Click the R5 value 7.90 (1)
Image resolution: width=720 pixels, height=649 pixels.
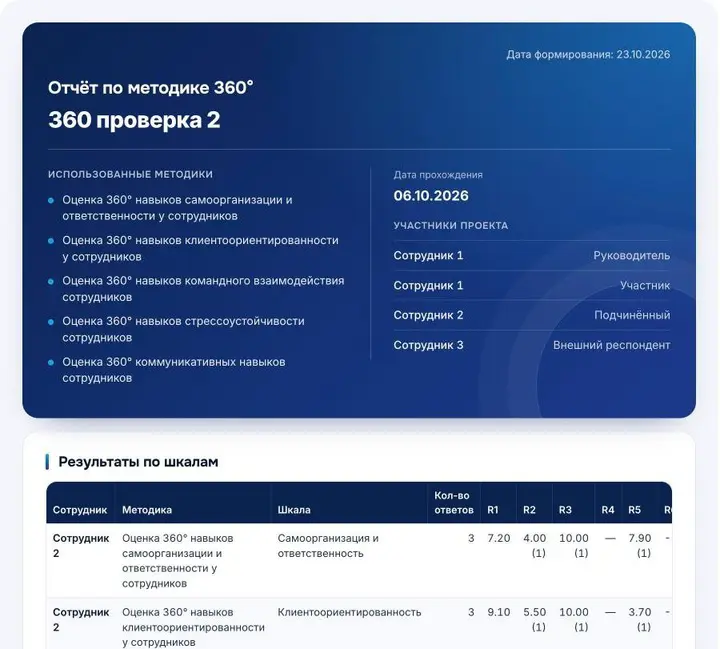640,545
